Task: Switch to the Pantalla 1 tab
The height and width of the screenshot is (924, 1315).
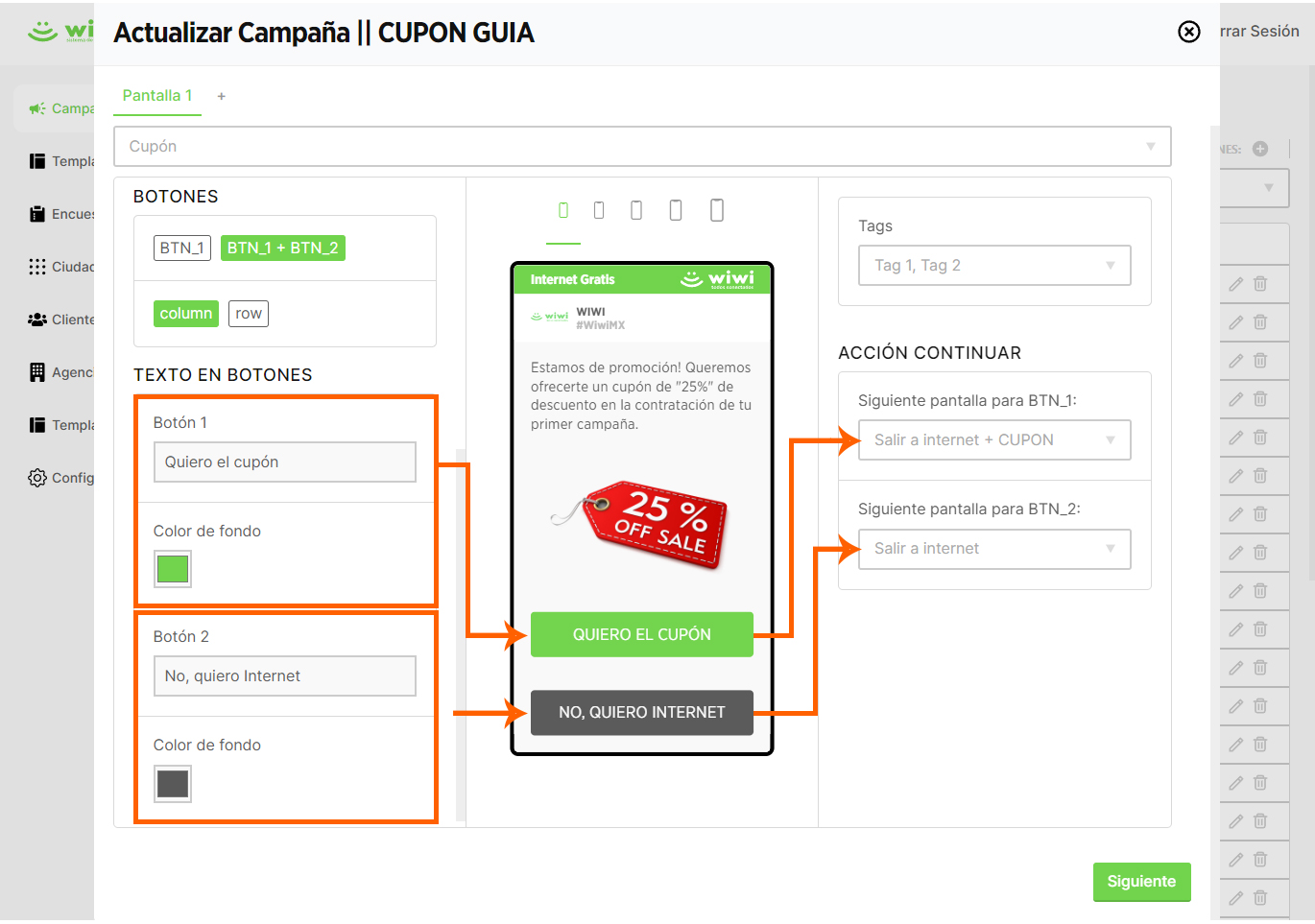Action: point(157,96)
